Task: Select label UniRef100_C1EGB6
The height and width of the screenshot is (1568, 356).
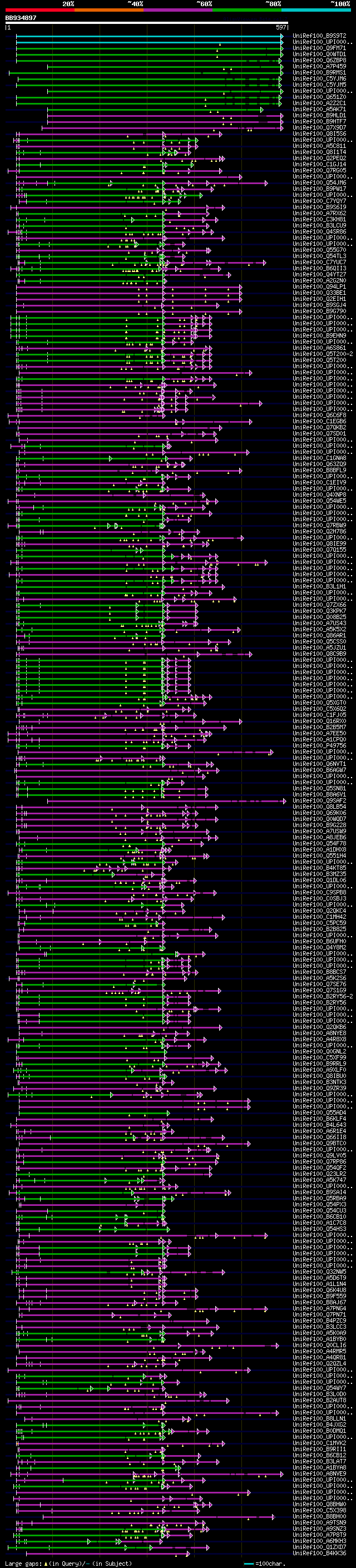Action: pos(319,421)
